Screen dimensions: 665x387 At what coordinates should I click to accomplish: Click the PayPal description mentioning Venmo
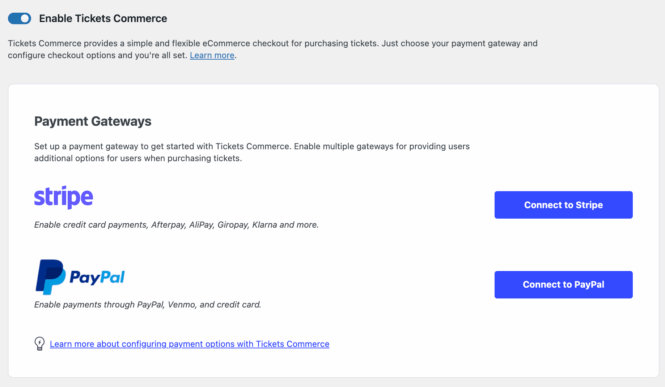click(x=148, y=304)
